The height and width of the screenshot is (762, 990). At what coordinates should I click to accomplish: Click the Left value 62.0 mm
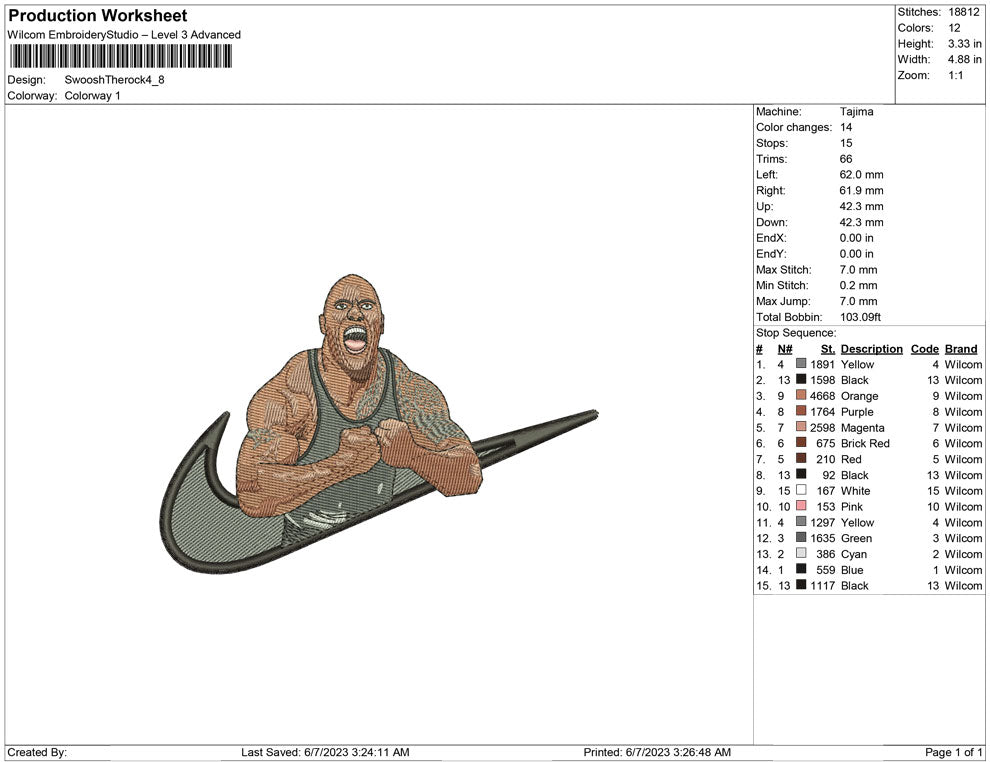click(861, 175)
